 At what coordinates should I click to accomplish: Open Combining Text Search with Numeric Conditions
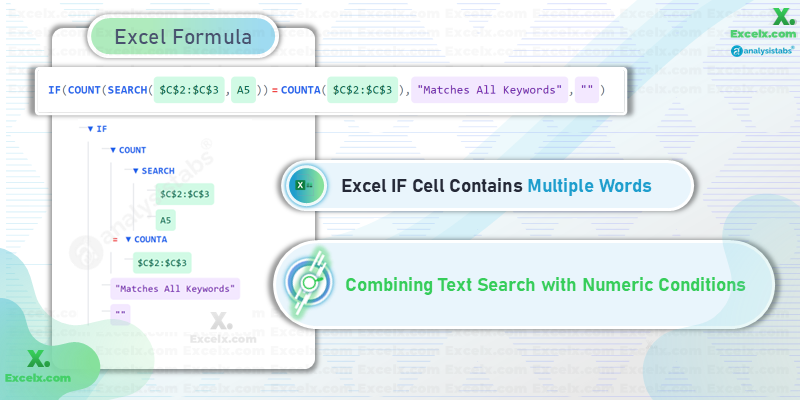coord(524,284)
